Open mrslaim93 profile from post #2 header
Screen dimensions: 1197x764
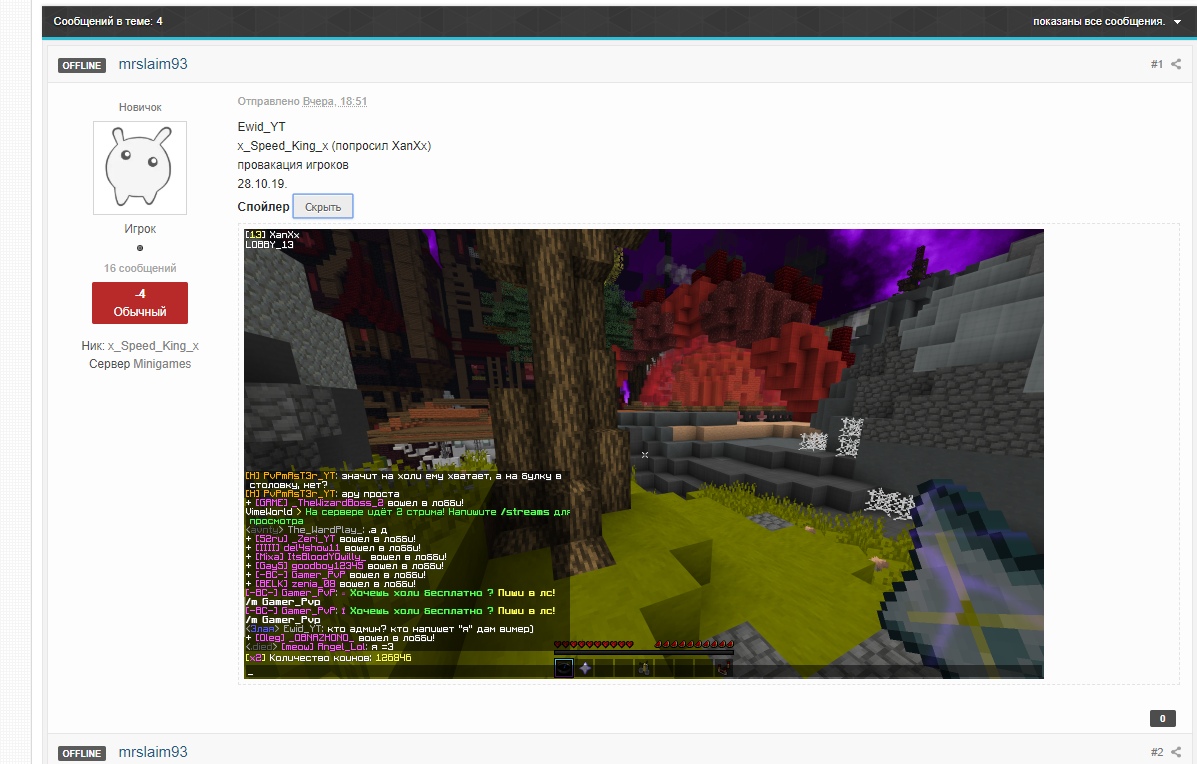[153, 753]
